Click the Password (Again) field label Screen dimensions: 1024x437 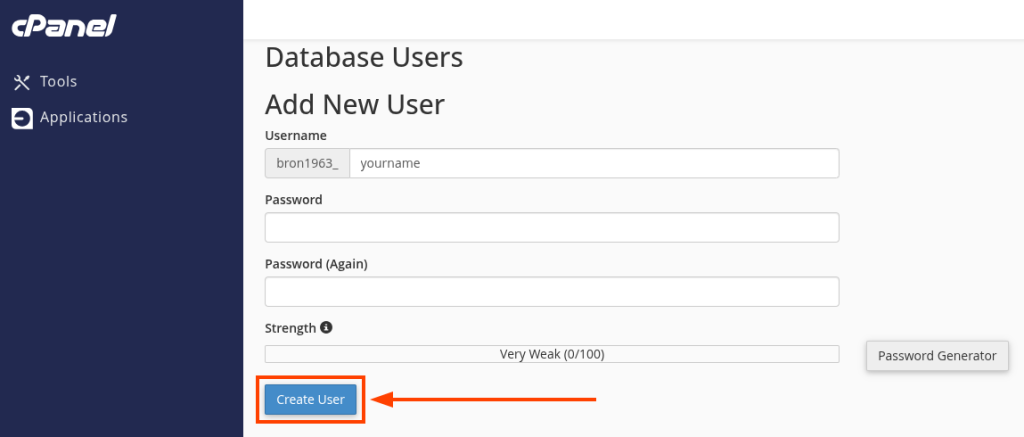tap(316, 264)
